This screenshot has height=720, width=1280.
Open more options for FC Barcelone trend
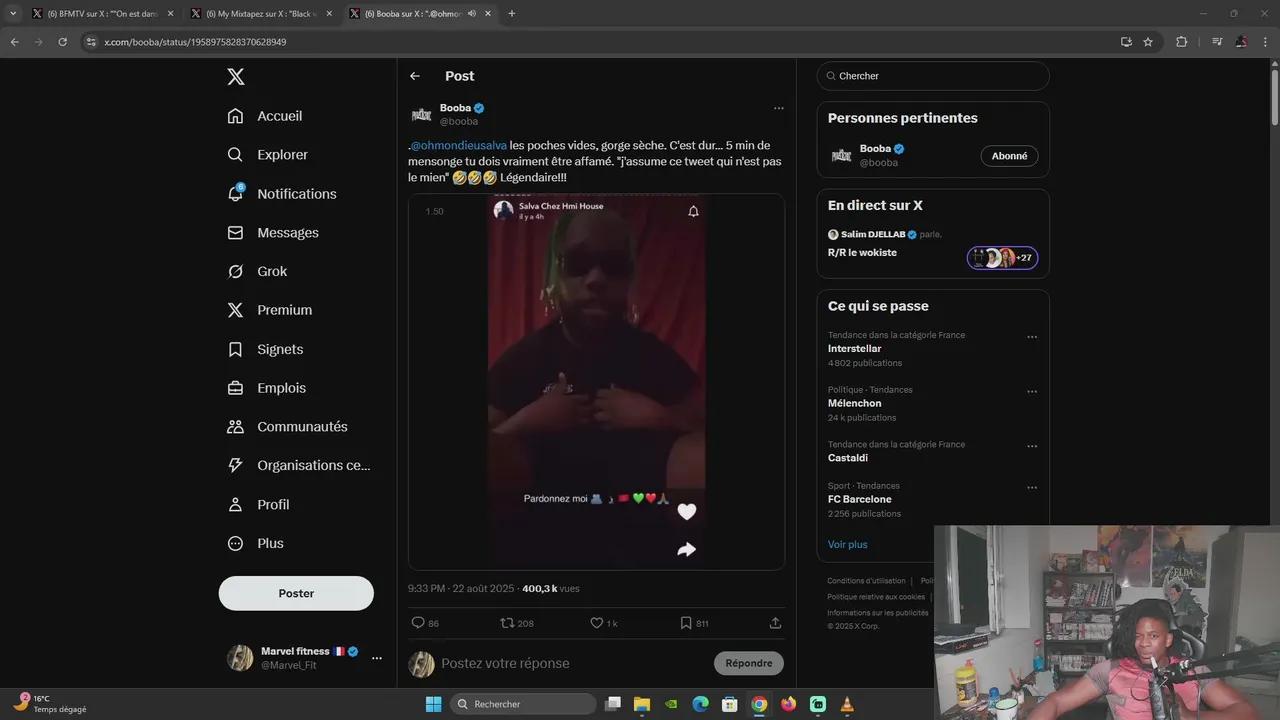click(1032, 488)
